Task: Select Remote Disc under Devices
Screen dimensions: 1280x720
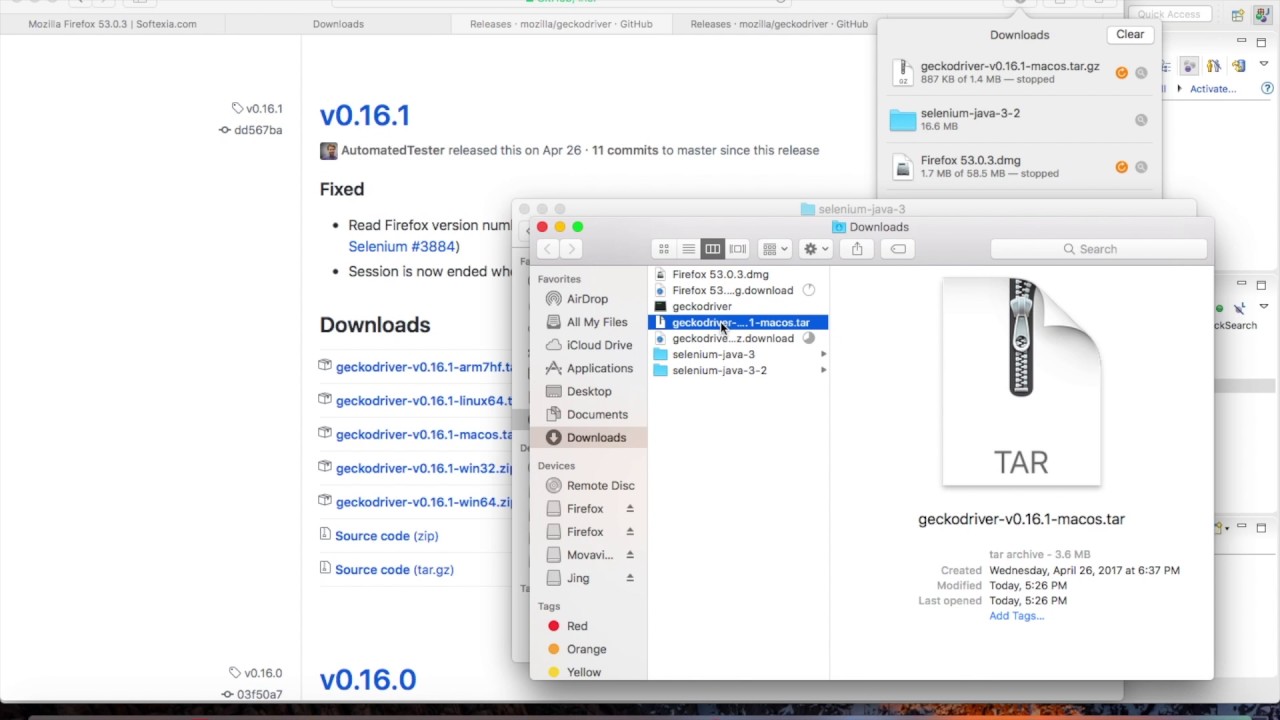Action: pos(600,485)
